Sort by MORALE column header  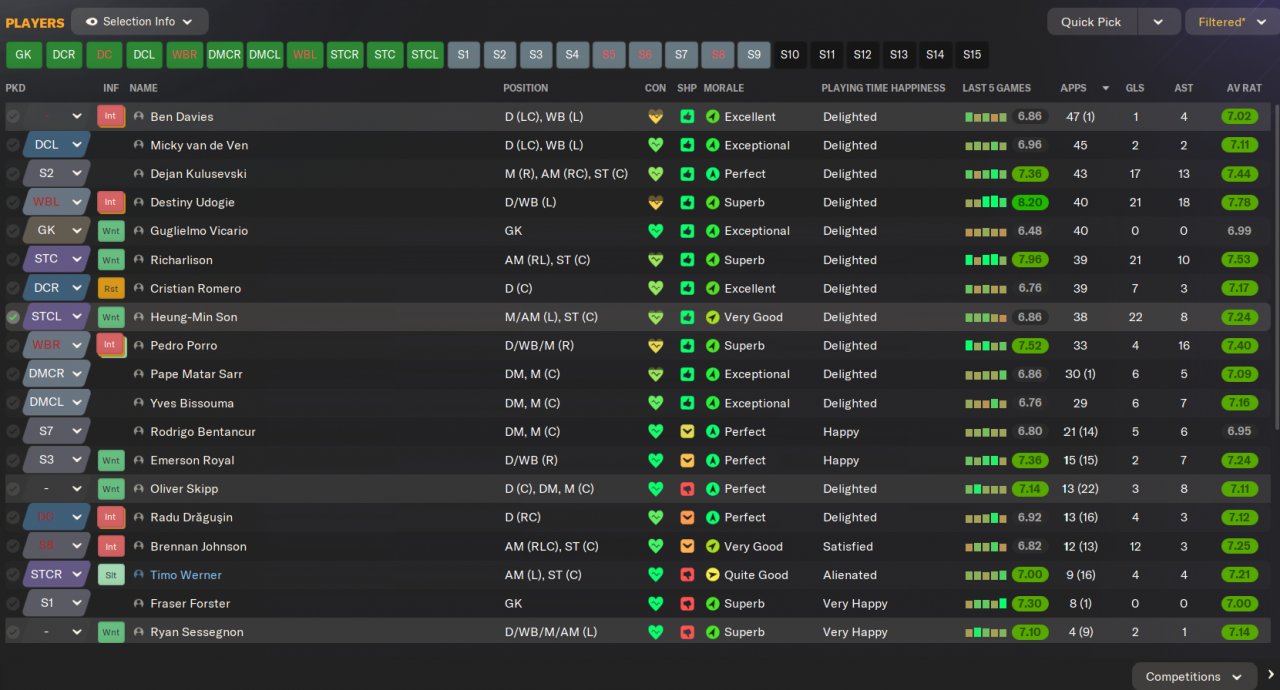point(723,88)
